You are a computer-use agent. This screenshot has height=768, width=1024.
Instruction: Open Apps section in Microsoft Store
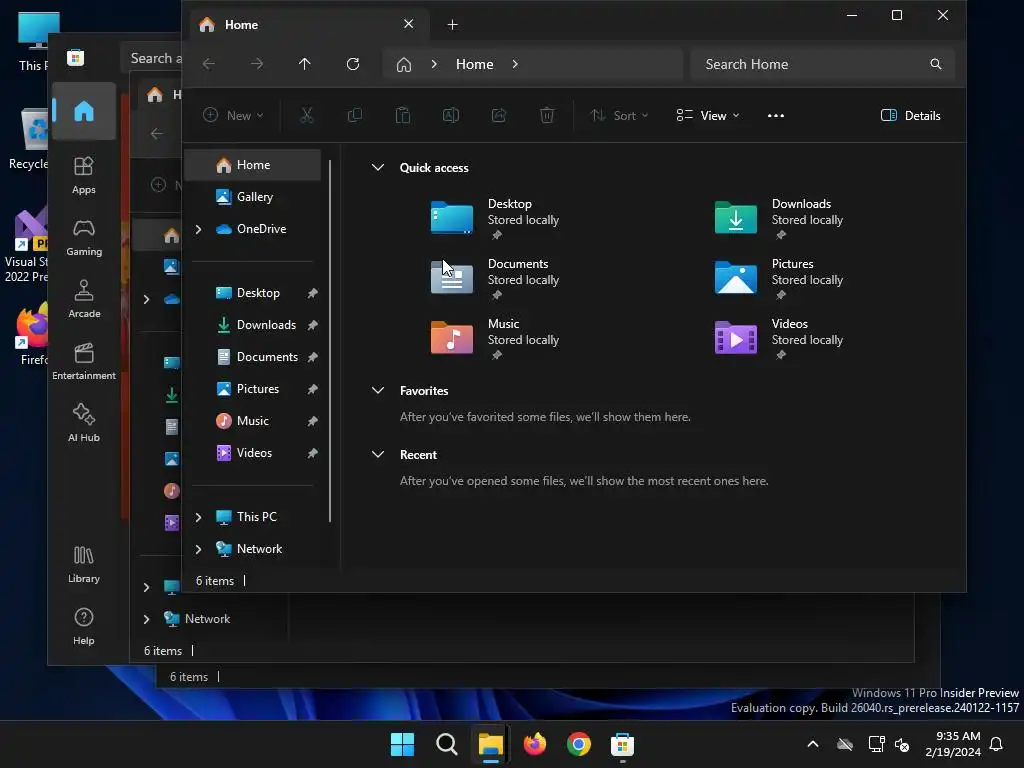point(84,175)
